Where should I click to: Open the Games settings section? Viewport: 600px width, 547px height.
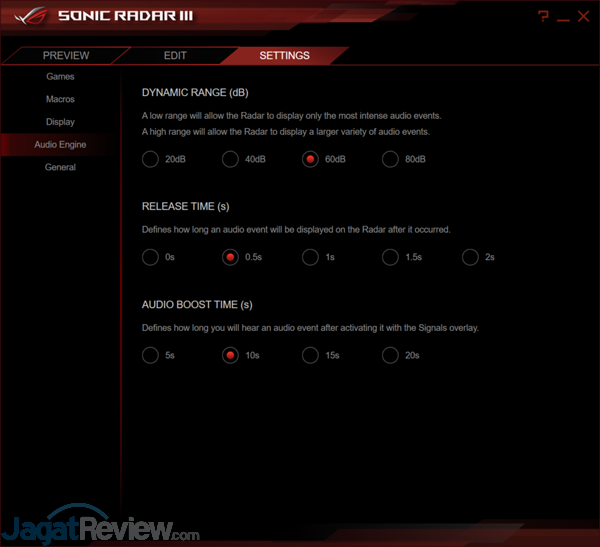[x=60, y=77]
